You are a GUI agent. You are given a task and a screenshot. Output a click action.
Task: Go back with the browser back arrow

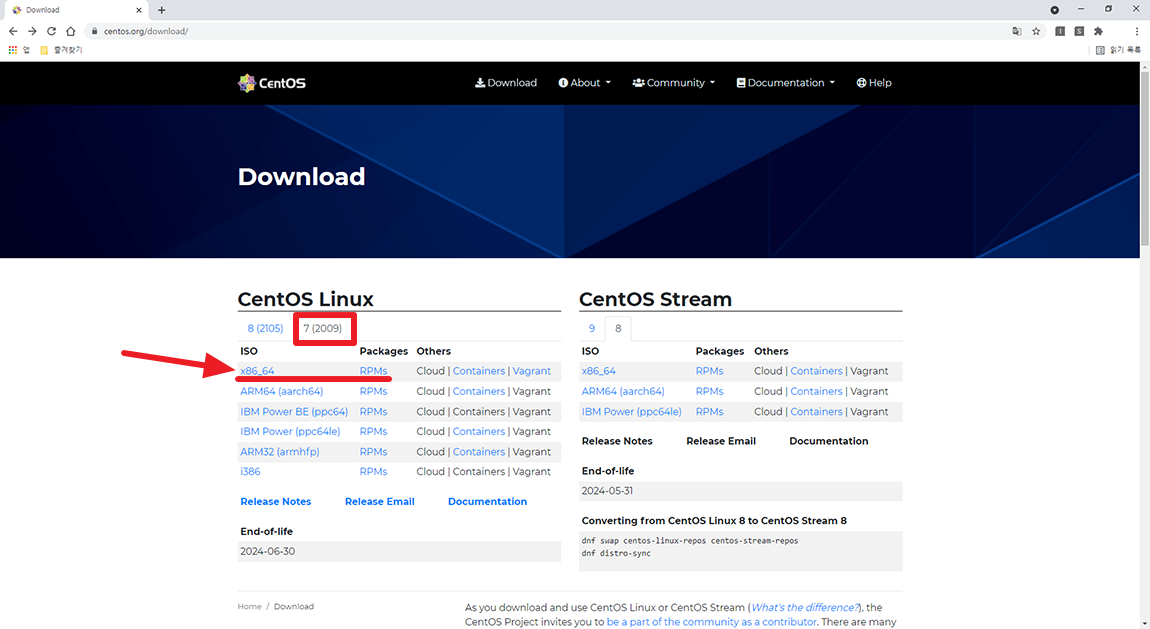click(x=13, y=32)
